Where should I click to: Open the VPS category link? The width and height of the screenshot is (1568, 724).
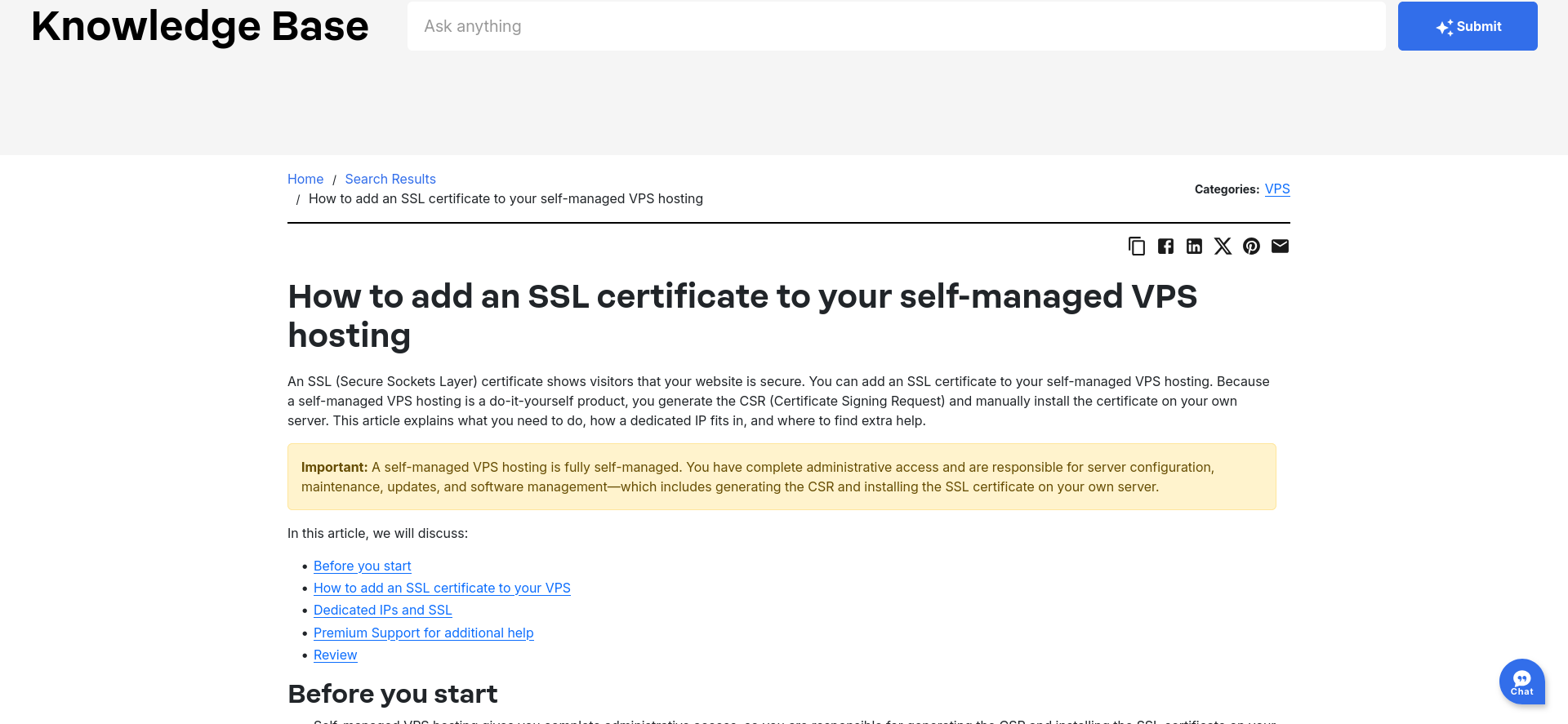pos(1277,189)
